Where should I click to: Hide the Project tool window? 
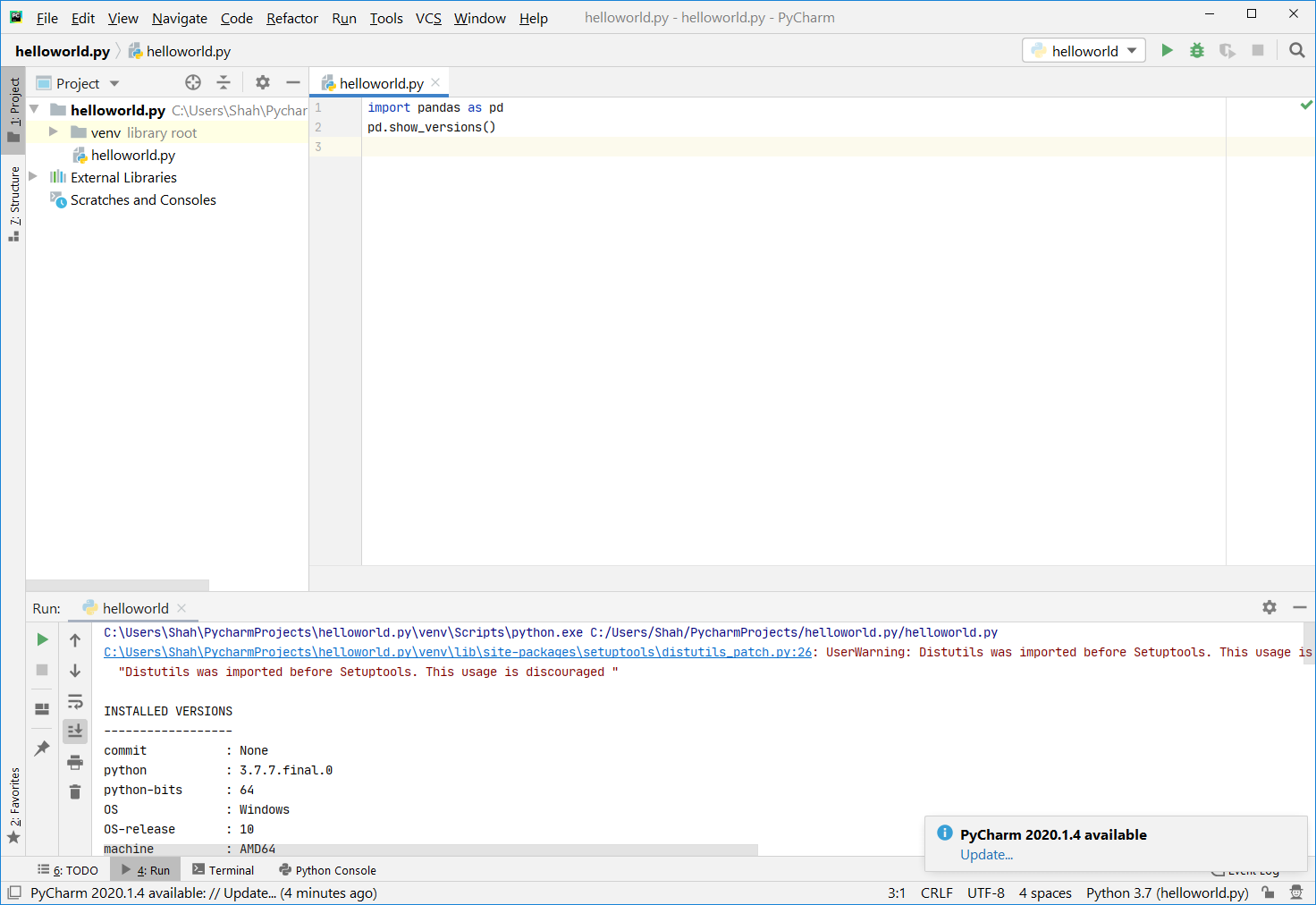[x=293, y=83]
